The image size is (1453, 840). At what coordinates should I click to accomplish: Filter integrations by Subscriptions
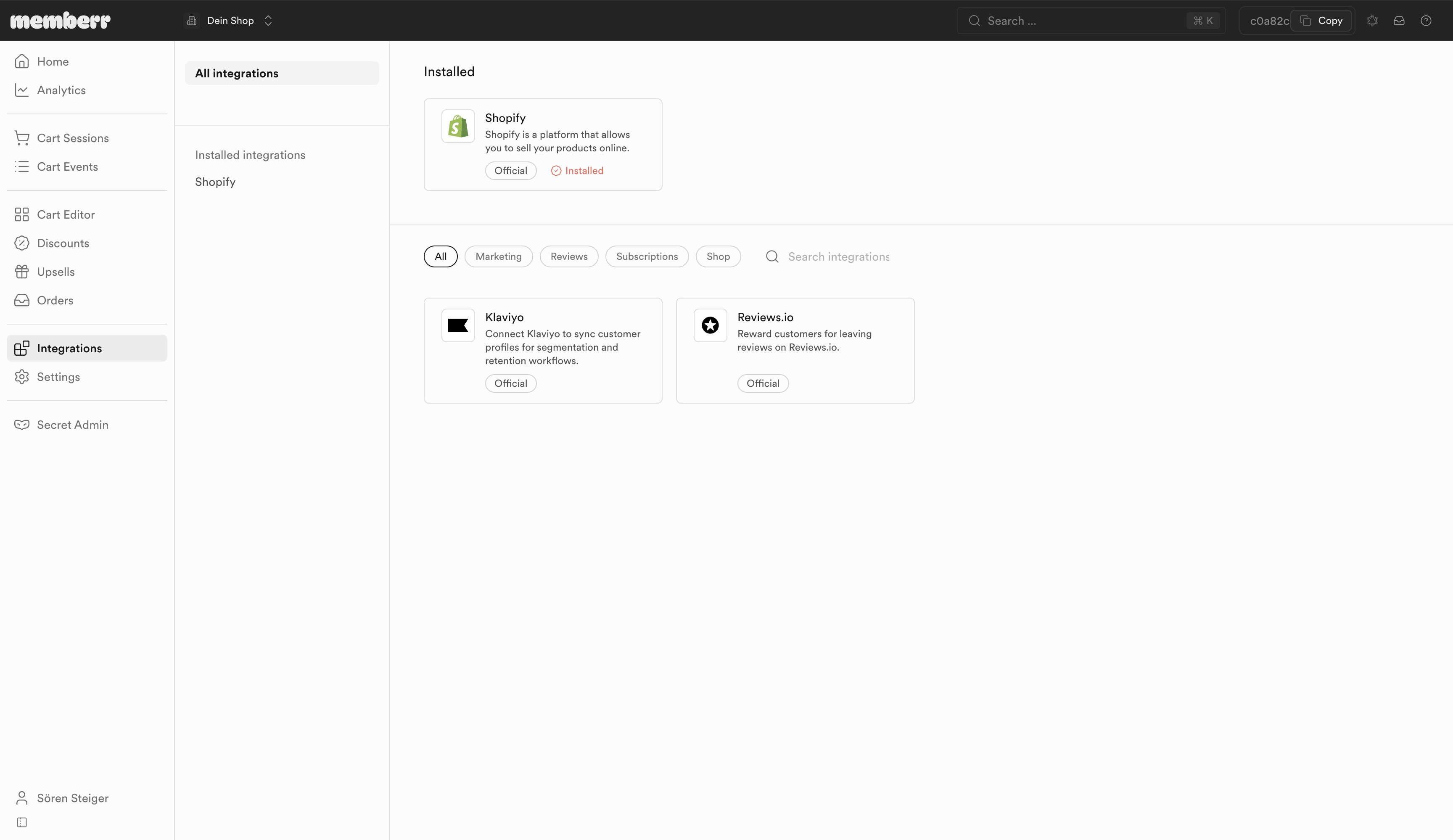pyautogui.click(x=647, y=256)
